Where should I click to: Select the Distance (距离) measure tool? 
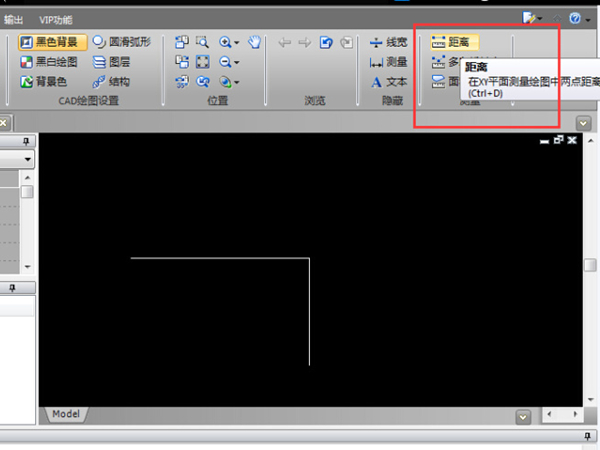(x=454, y=42)
